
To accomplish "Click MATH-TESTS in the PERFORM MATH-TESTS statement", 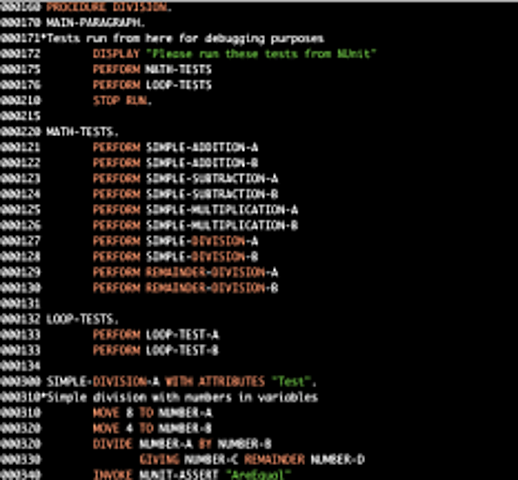I will (179, 69).
